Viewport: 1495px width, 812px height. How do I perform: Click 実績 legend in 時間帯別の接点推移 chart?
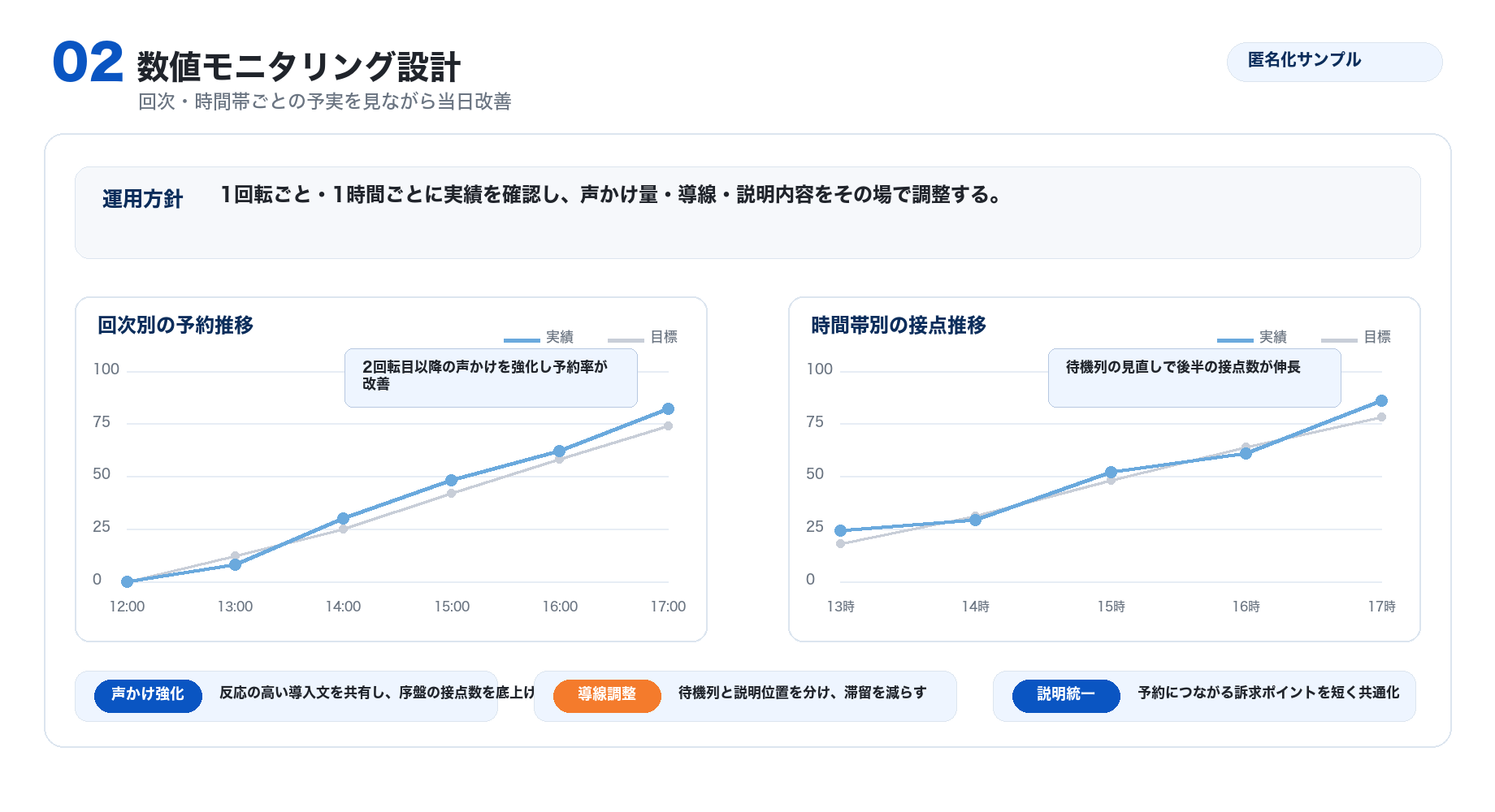click(1252, 337)
